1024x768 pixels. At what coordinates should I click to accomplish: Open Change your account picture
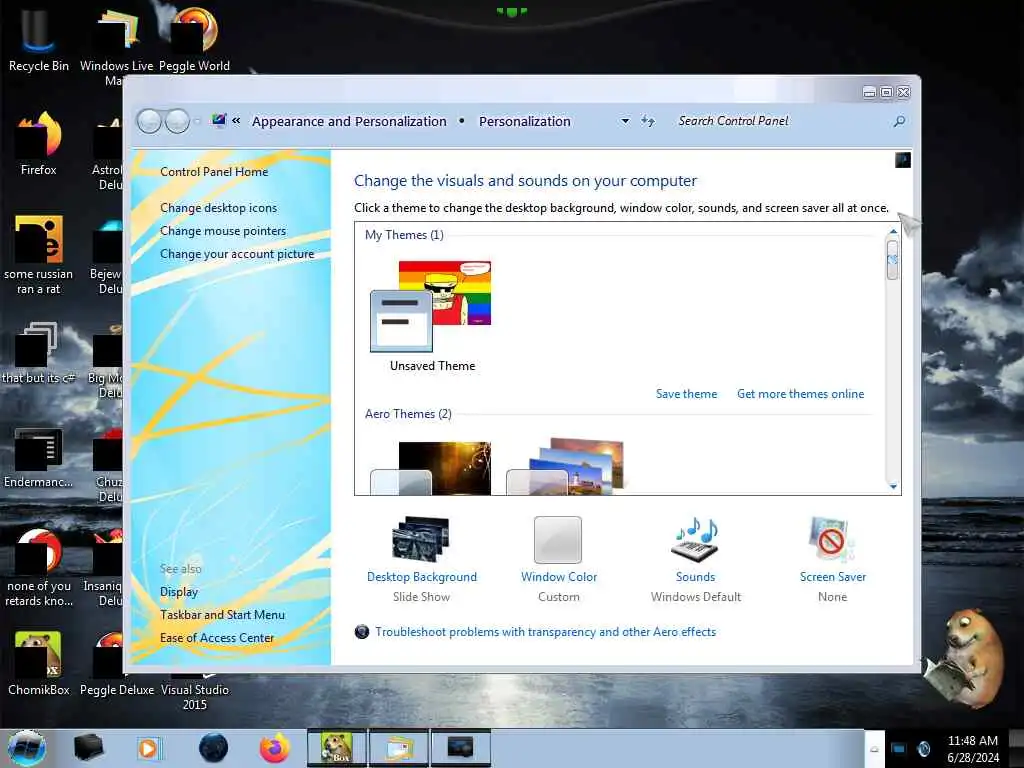point(237,254)
